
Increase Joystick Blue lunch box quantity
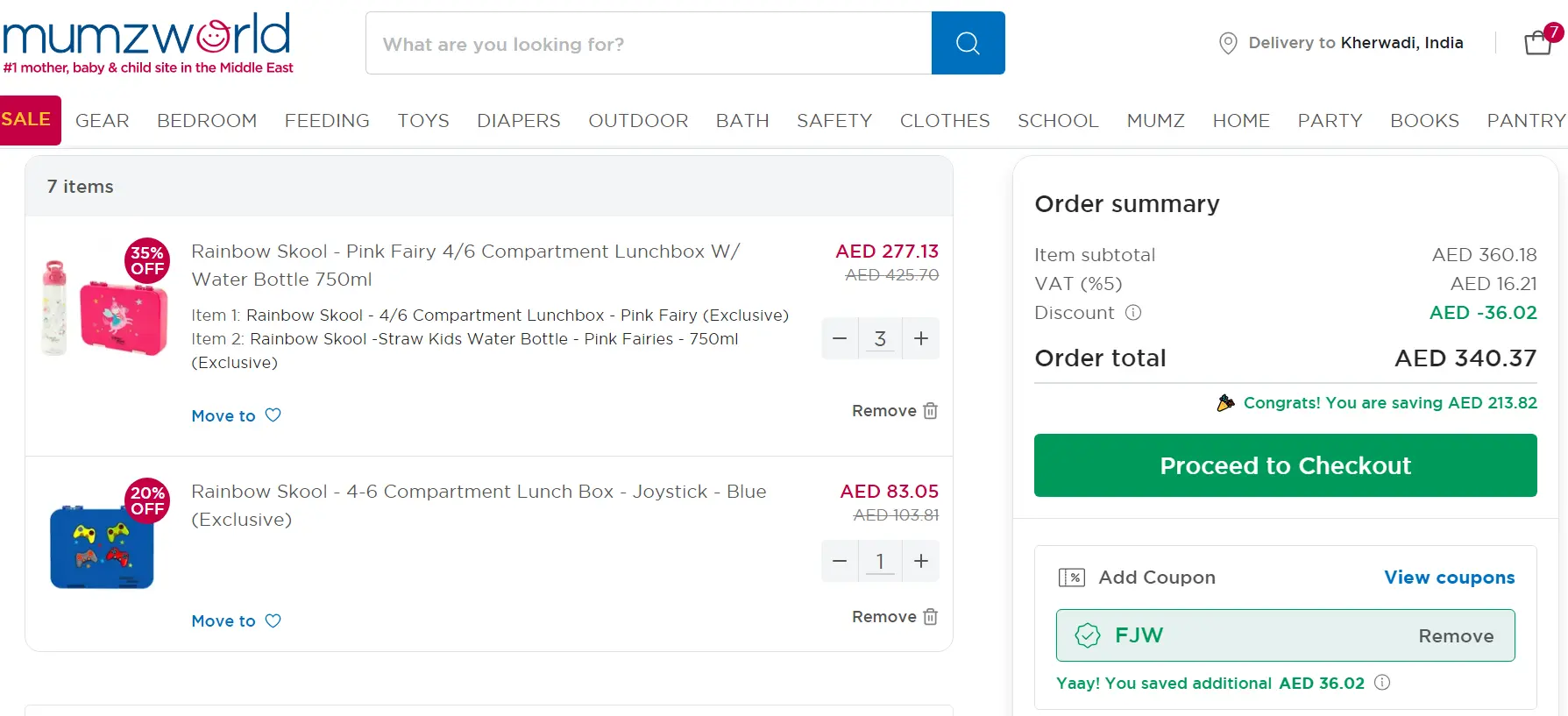click(921, 561)
